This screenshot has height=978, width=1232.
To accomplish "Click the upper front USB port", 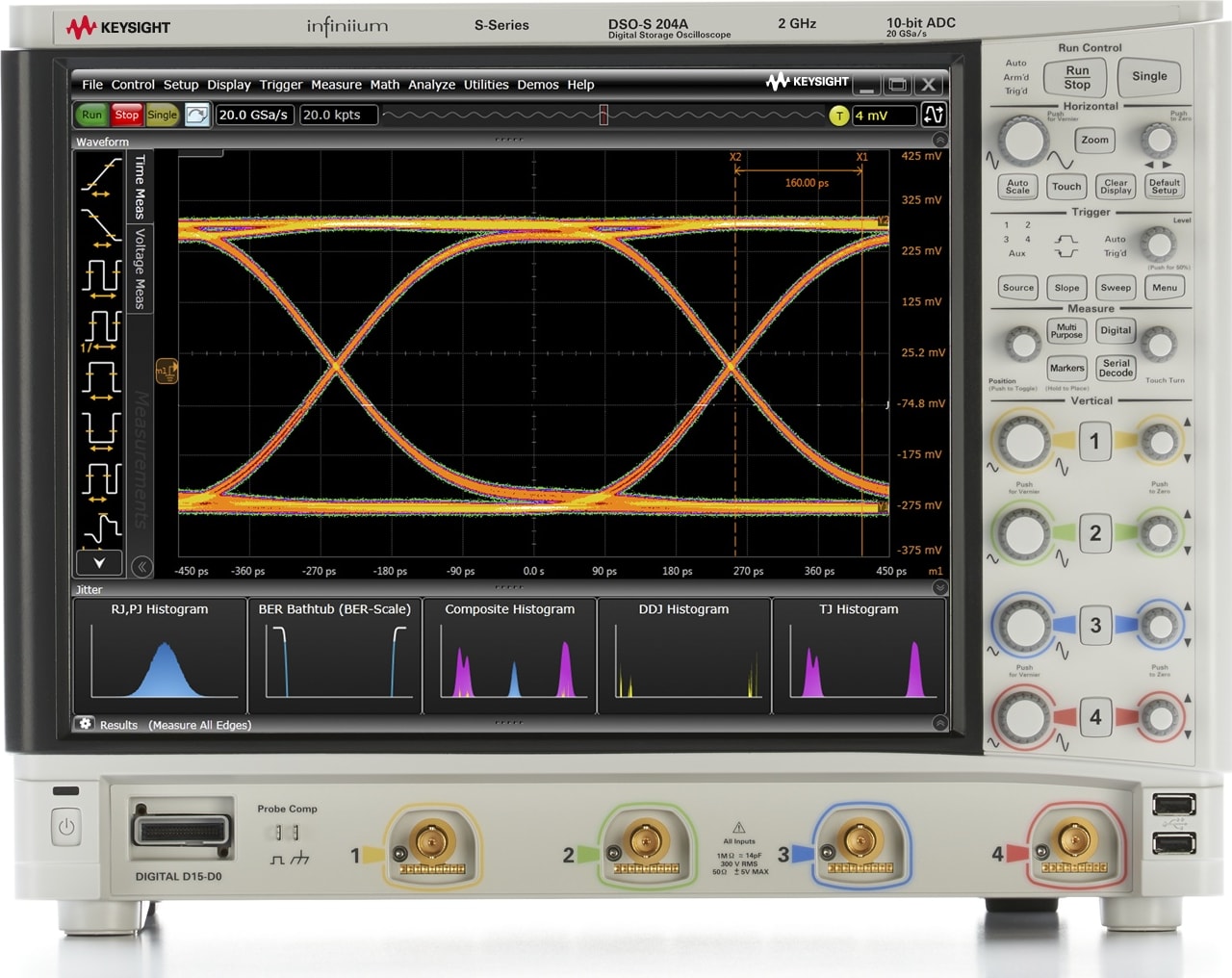I will click(1173, 804).
